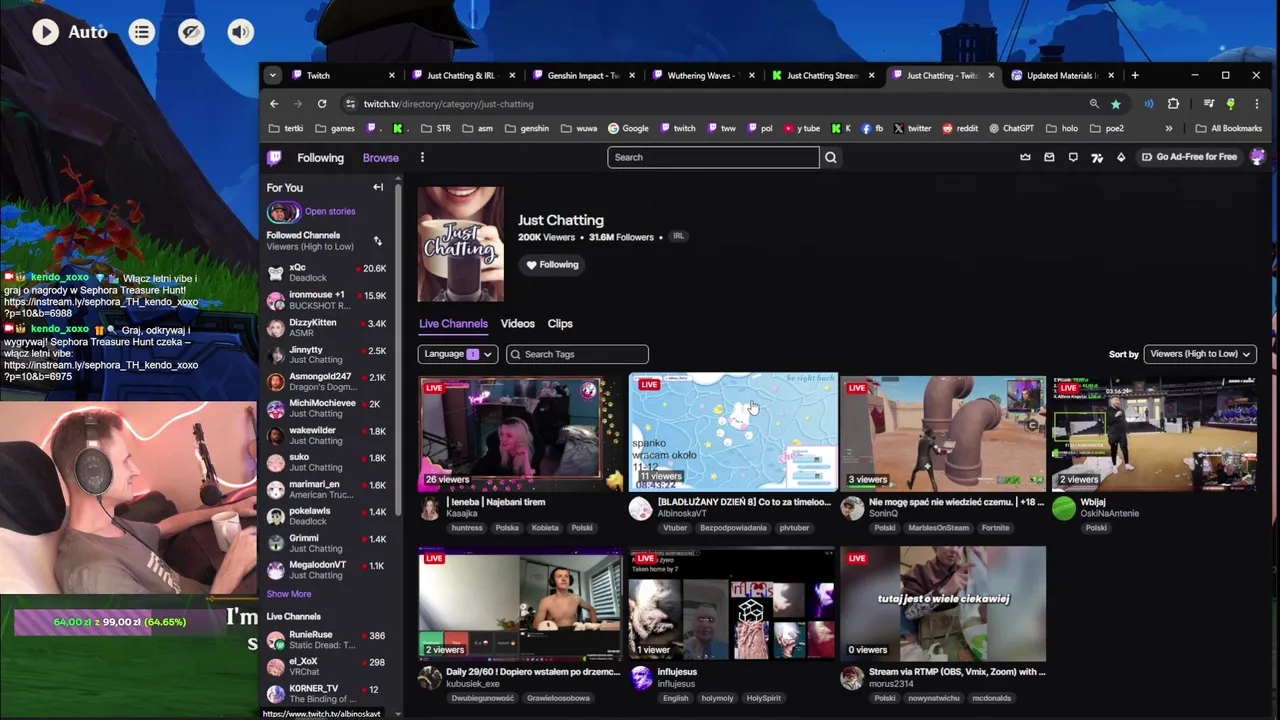
Task: Open the STR bookmark folder
Action: pyautogui.click(x=436, y=128)
